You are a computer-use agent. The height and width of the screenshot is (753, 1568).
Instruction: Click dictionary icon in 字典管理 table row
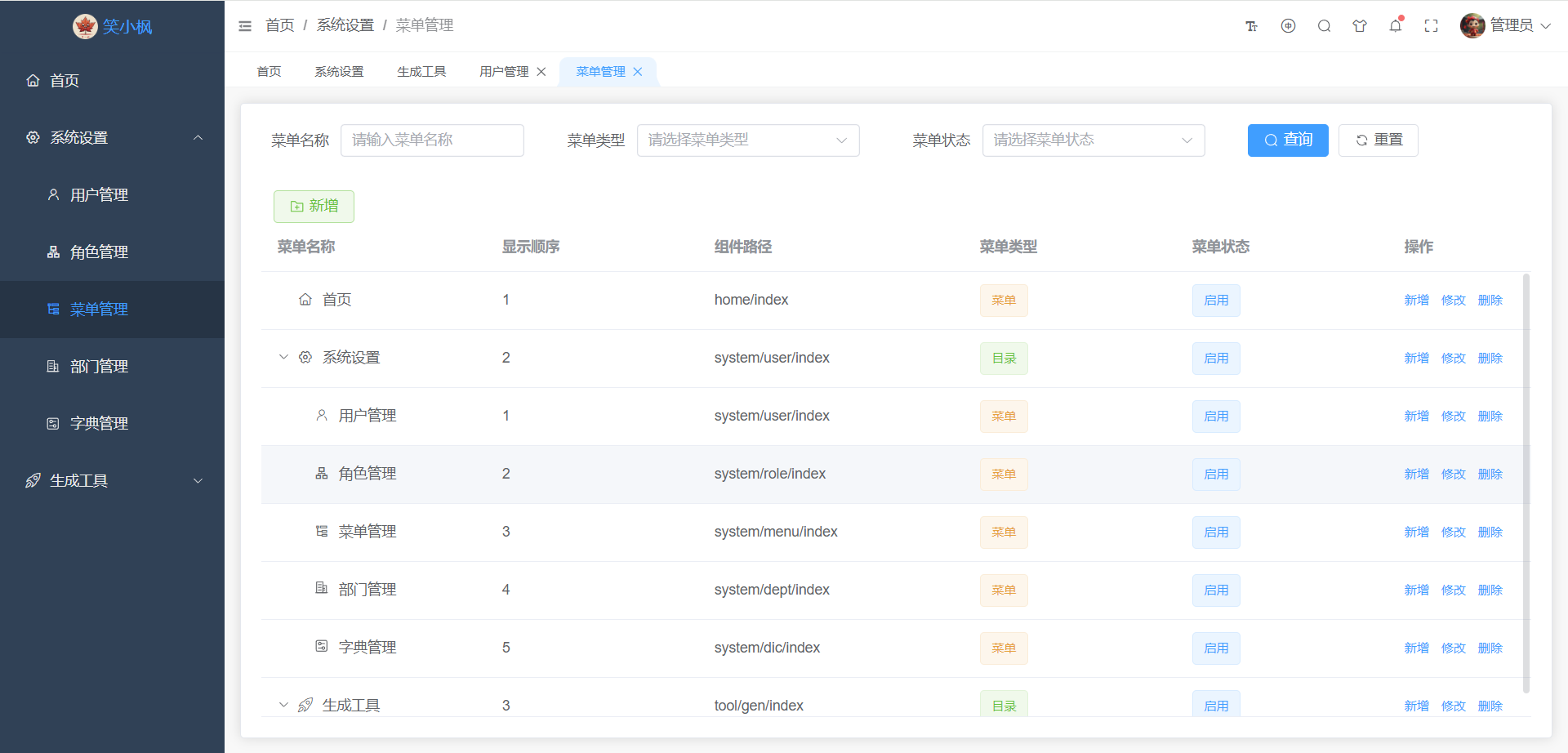coord(322,646)
